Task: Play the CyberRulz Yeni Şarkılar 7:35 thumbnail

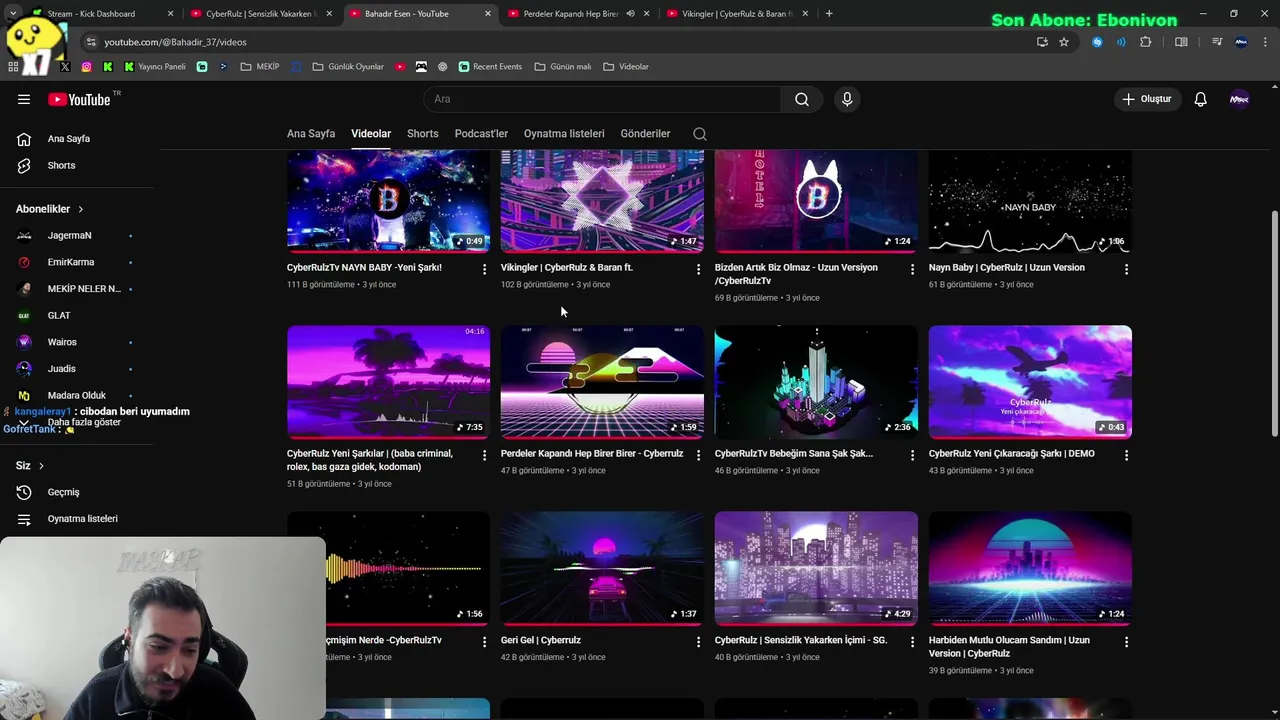Action: tap(388, 382)
